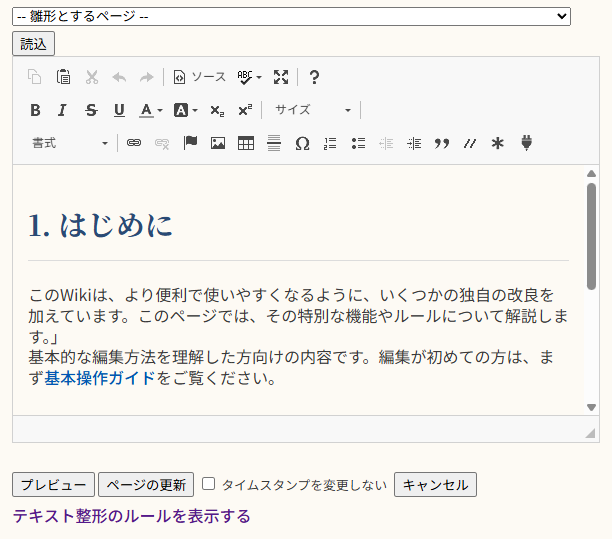Open the special character Omega picker

click(x=302, y=143)
